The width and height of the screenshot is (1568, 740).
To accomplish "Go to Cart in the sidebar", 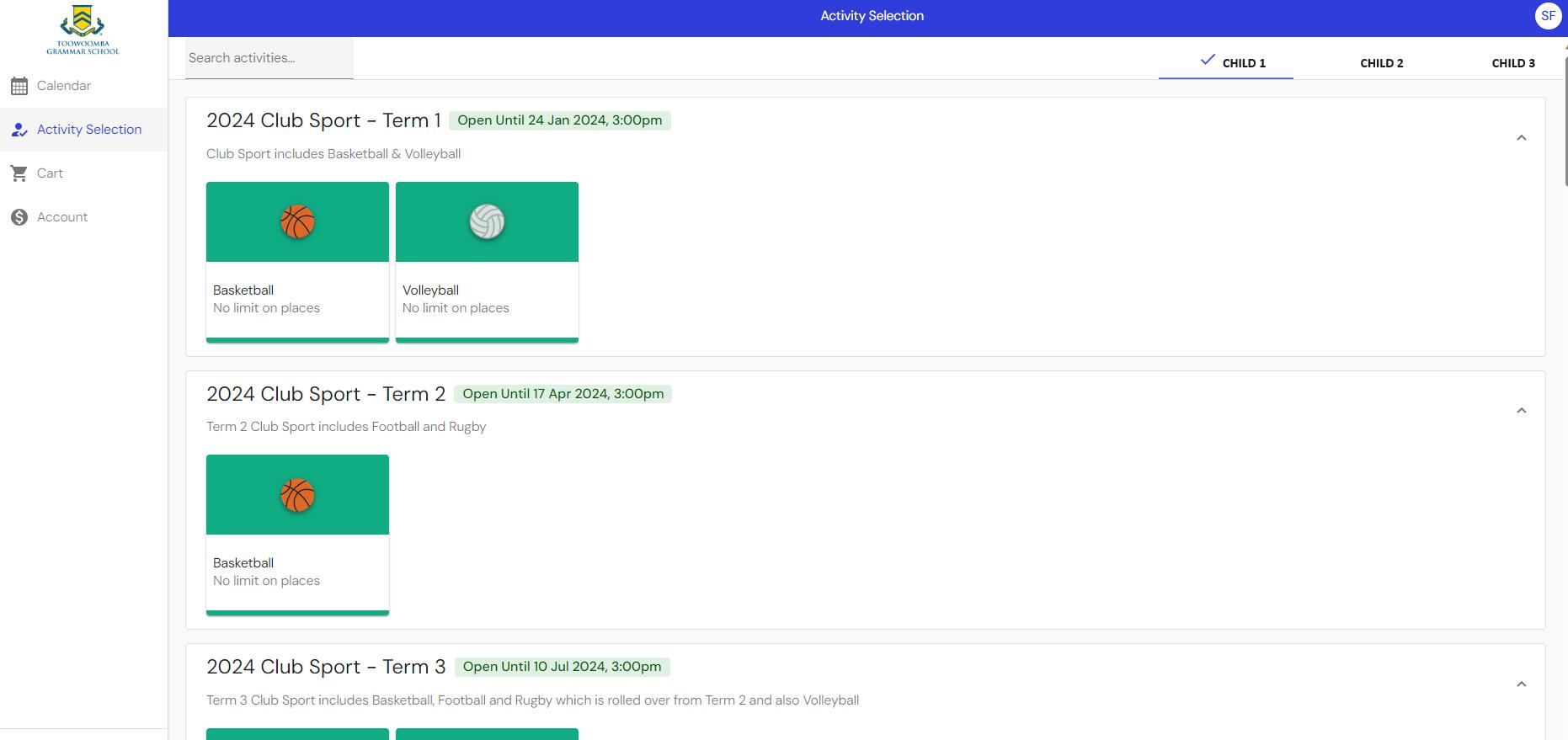I will (83, 173).
